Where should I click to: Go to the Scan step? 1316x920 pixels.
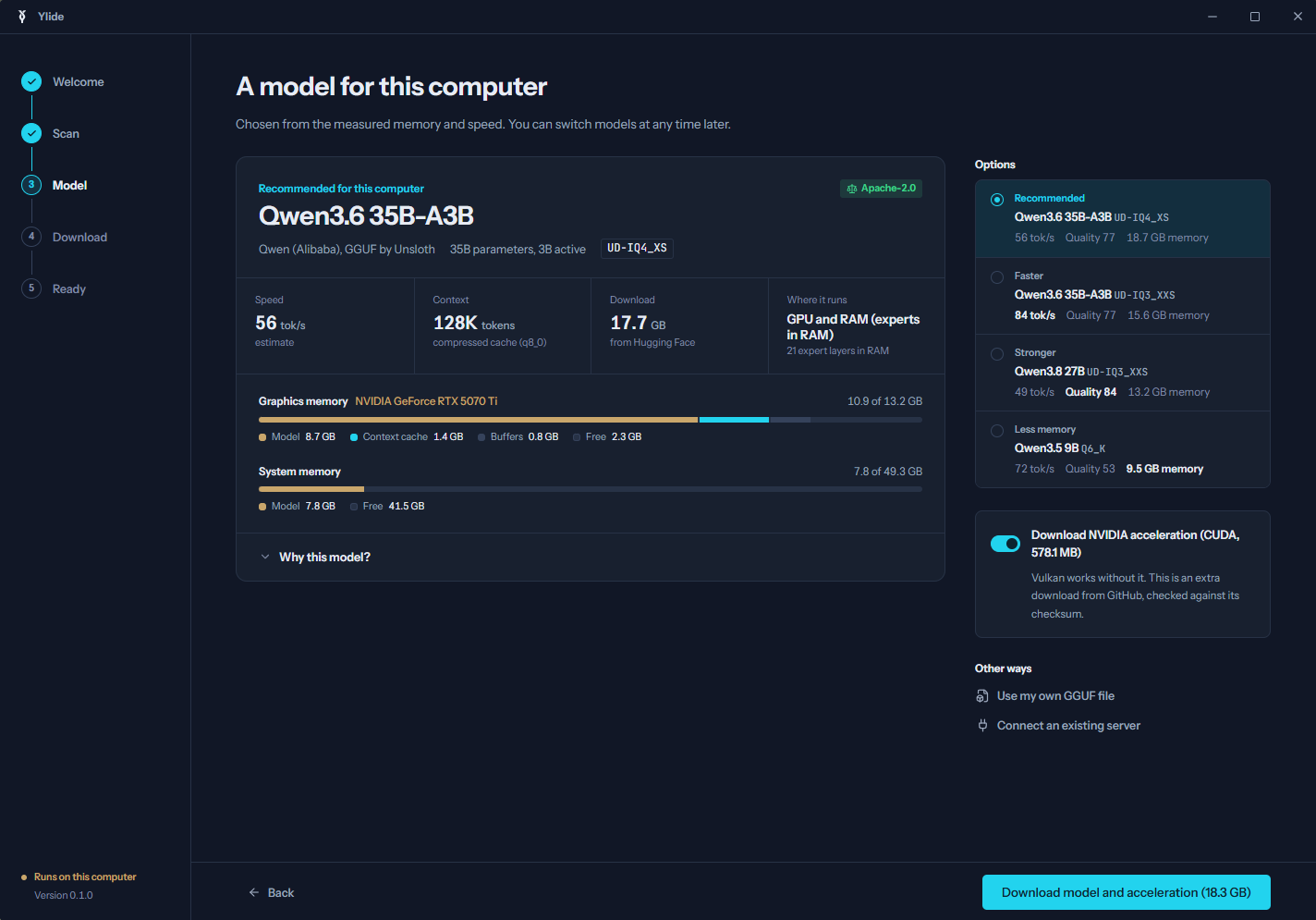[66, 133]
